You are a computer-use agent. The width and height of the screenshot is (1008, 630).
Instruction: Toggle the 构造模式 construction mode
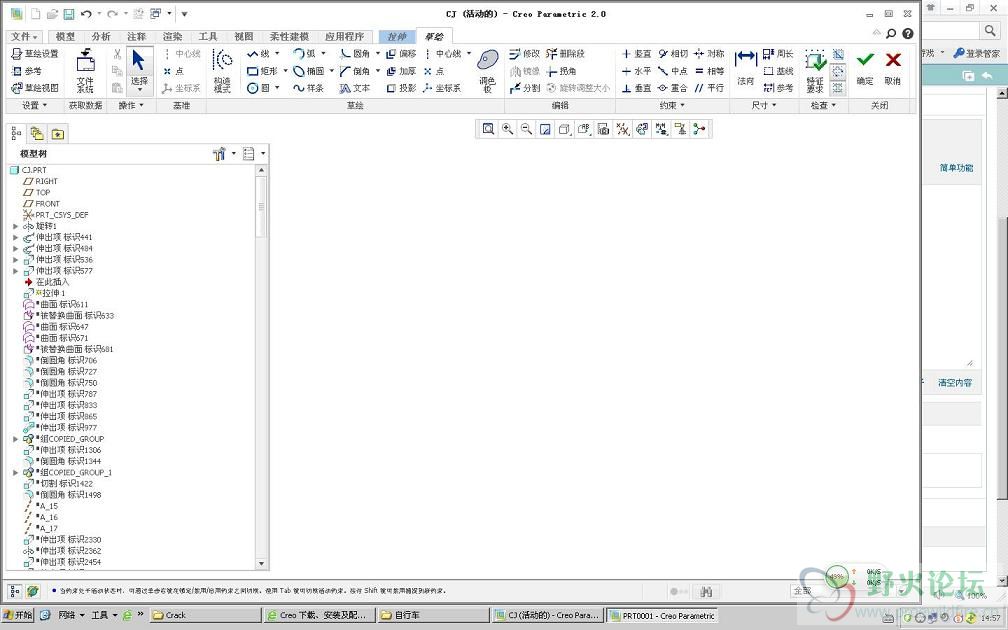pos(222,71)
